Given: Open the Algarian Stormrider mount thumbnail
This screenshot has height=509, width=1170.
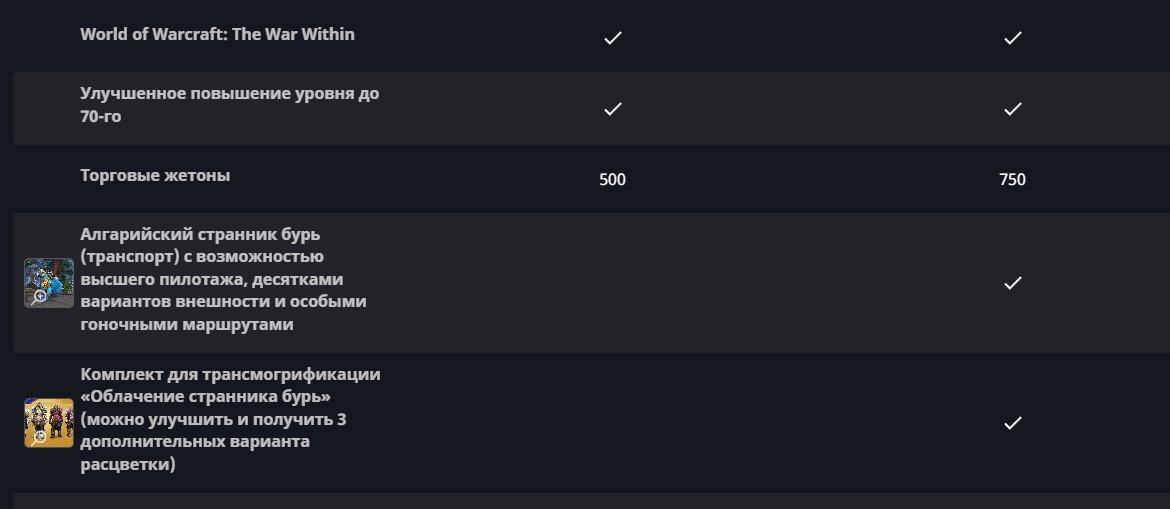Looking at the screenshot, I should (49, 282).
